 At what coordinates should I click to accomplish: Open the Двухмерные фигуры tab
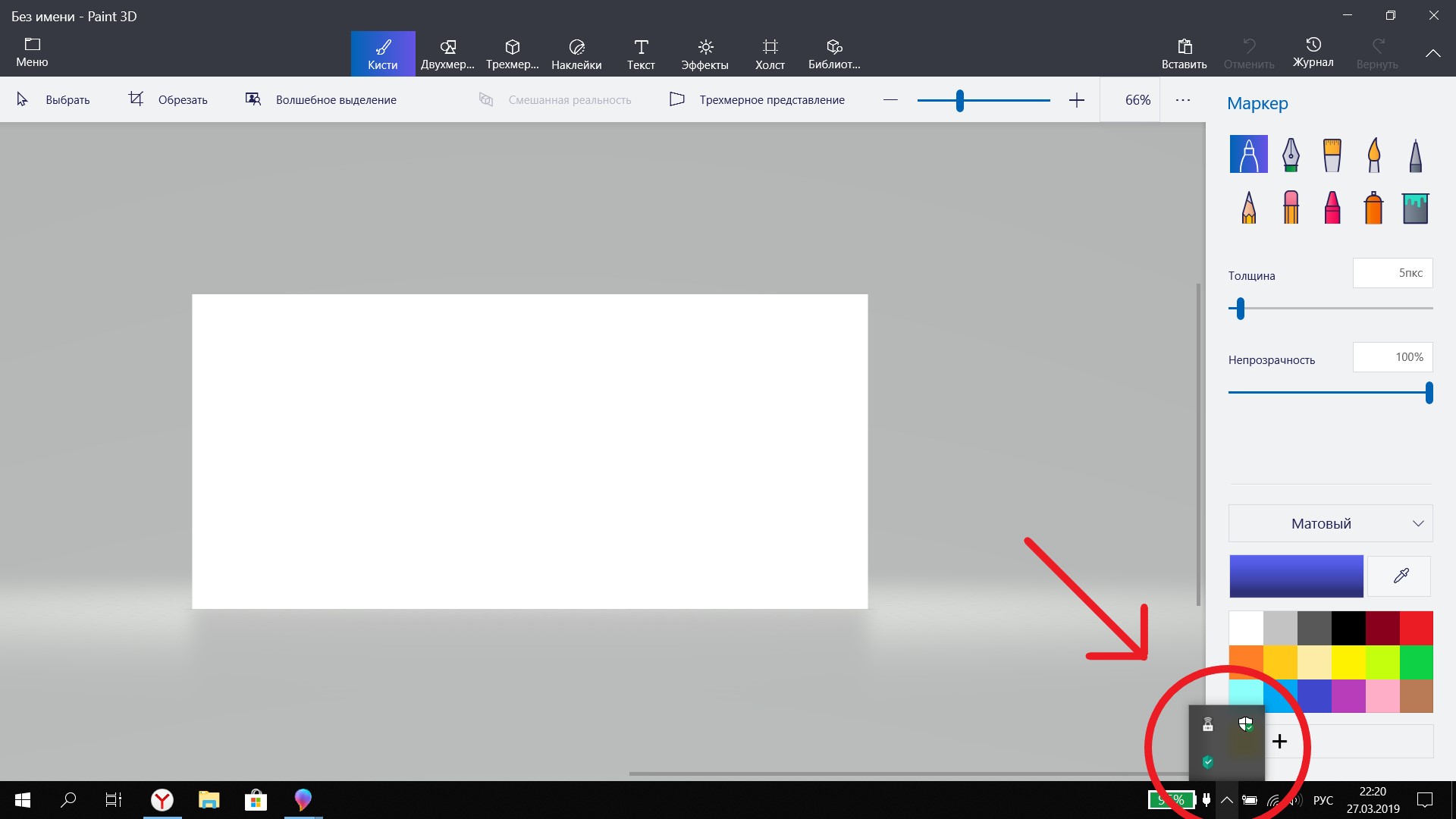447,54
